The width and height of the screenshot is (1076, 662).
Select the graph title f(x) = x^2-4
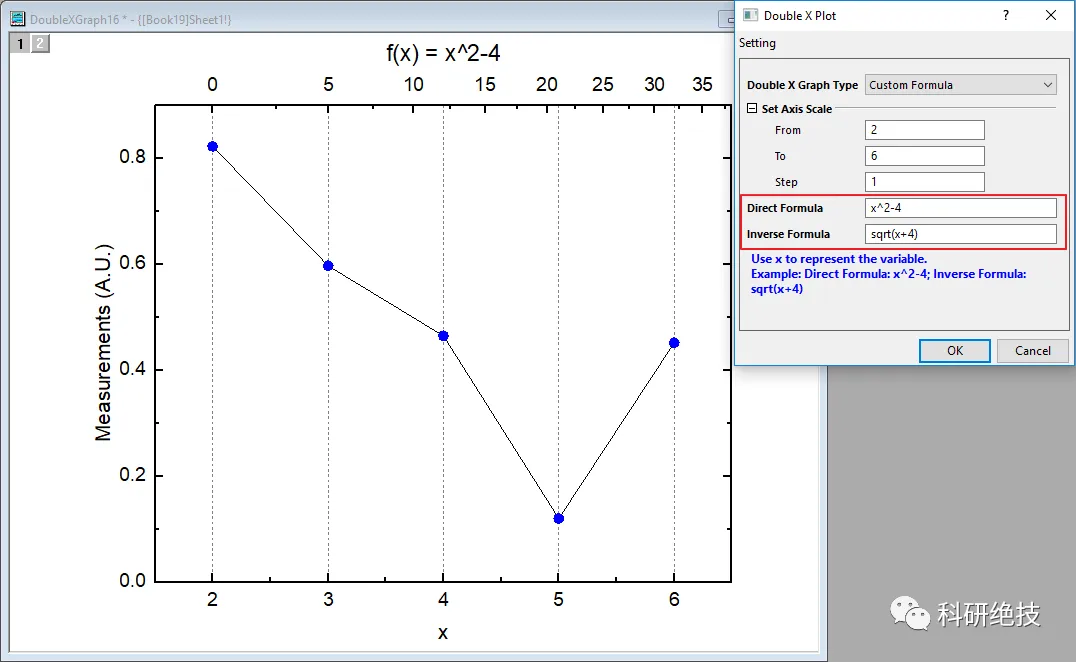tap(443, 53)
